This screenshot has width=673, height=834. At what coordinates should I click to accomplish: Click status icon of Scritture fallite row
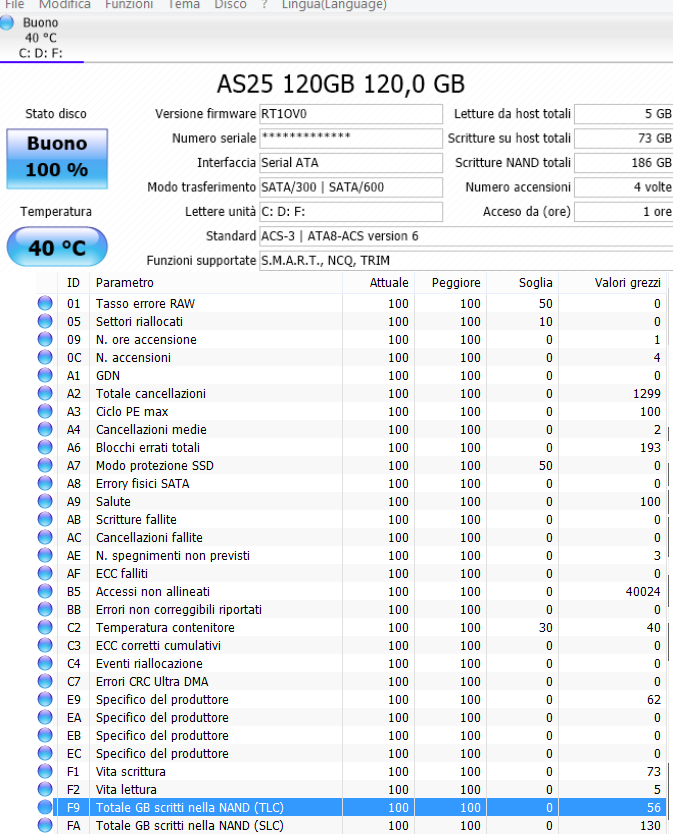45,519
